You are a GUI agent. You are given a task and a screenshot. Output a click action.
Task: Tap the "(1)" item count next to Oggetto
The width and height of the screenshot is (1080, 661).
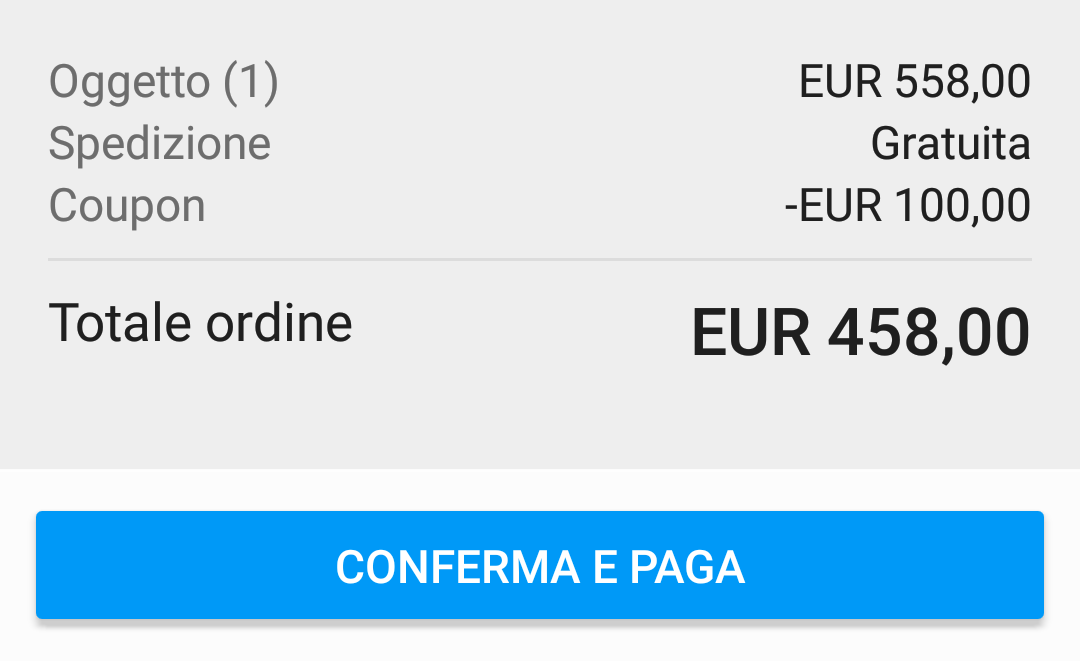tap(250, 83)
